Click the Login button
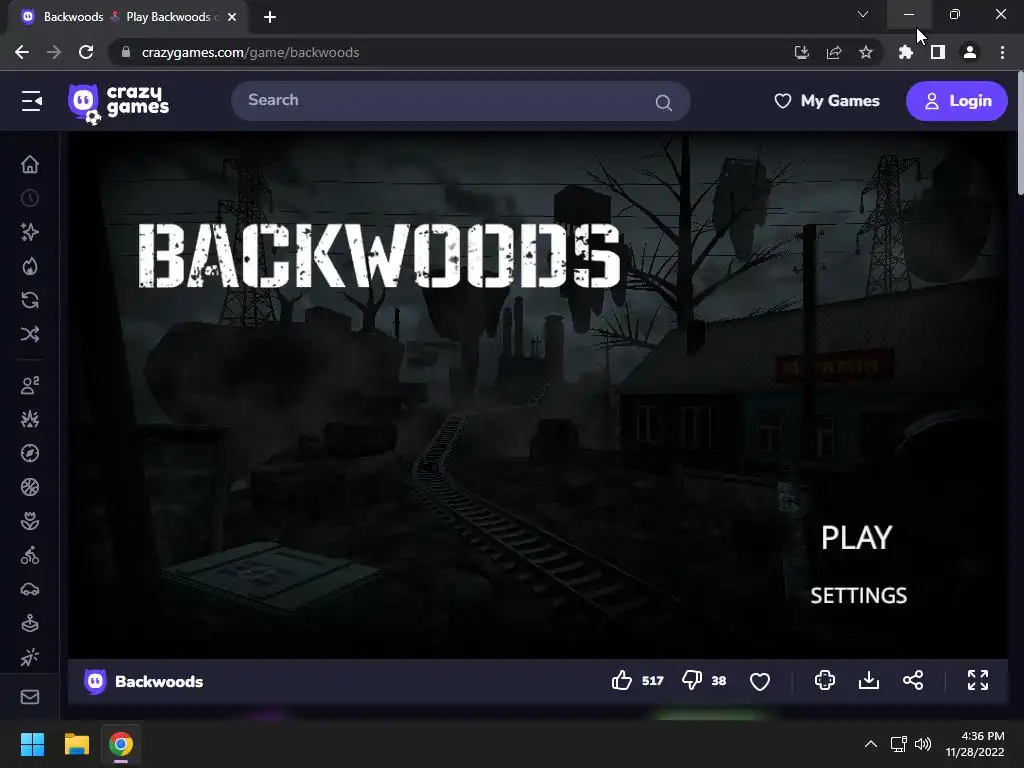 957,101
